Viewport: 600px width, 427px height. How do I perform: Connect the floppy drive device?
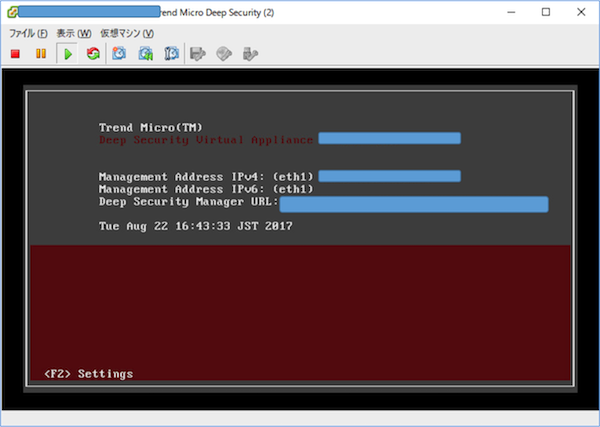coord(198,54)
